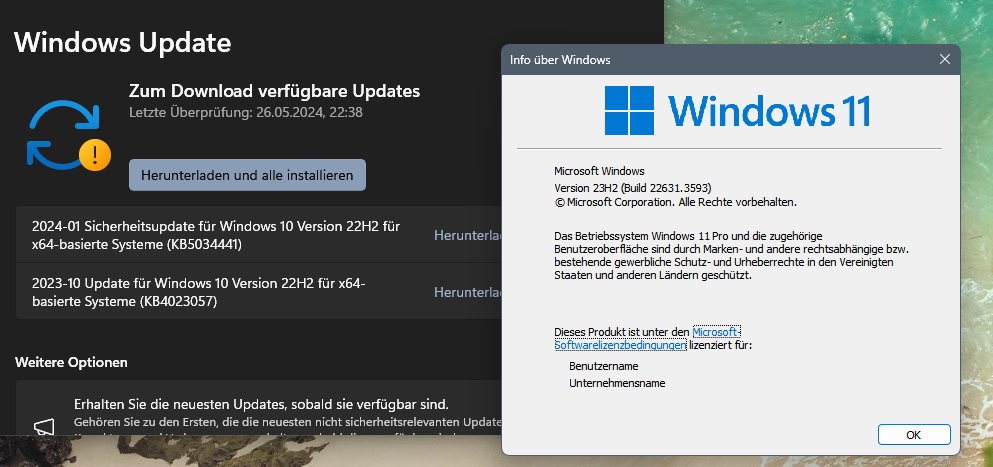Click Herunterladen next to KB5034441 update
Screen dimensions: 993x467
(x=467, y=235)
